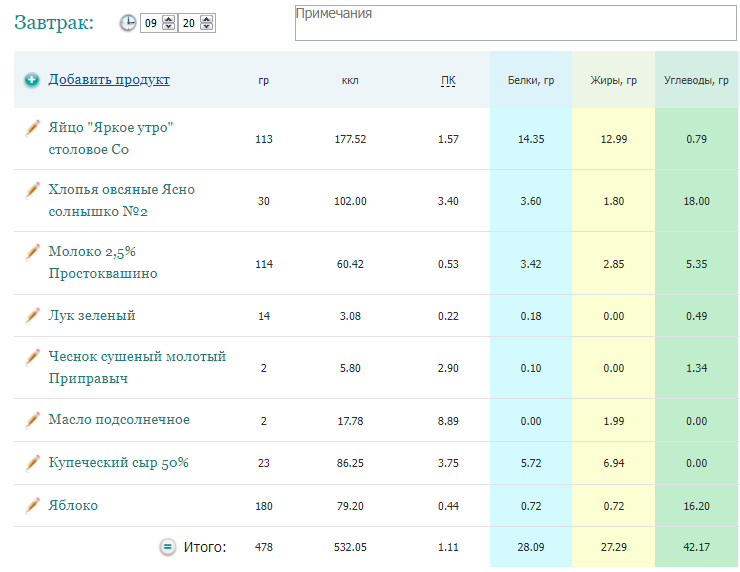Image resolution: width=740 pixels, height=572 pixels.
Task: Open Чеснок сушеный молотый Приправыч product
Action: point(137,367)
